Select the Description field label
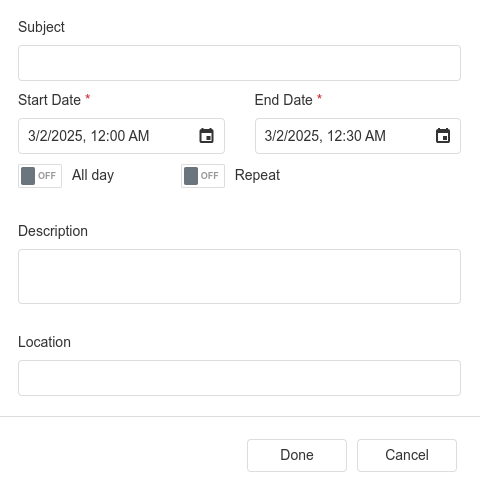The height and width of the screenshot is (490, 480). [x=53, y=231]
